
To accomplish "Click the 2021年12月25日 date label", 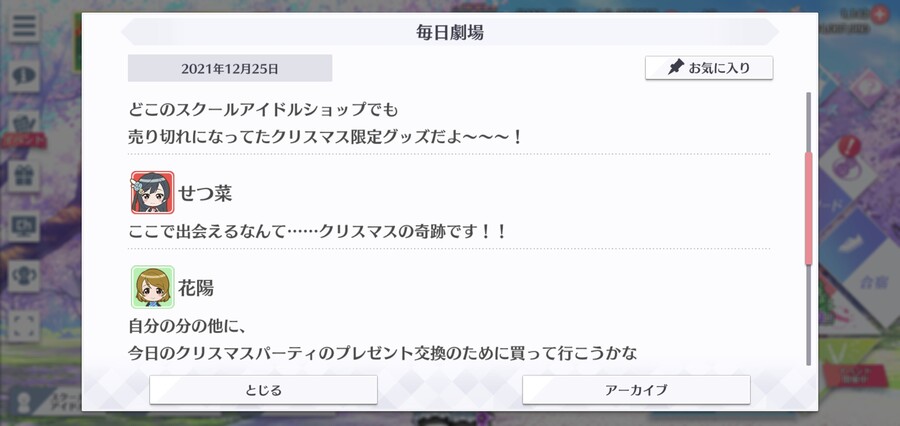I will click(x=230, y=68).
